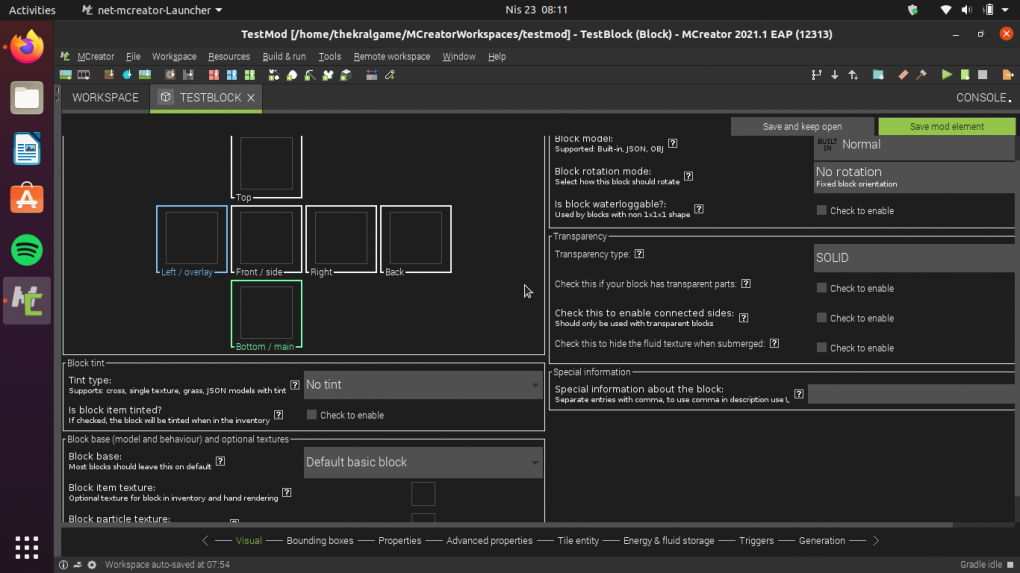
Task: Open the Tint type dropdown
Action: tap(422, 385)
